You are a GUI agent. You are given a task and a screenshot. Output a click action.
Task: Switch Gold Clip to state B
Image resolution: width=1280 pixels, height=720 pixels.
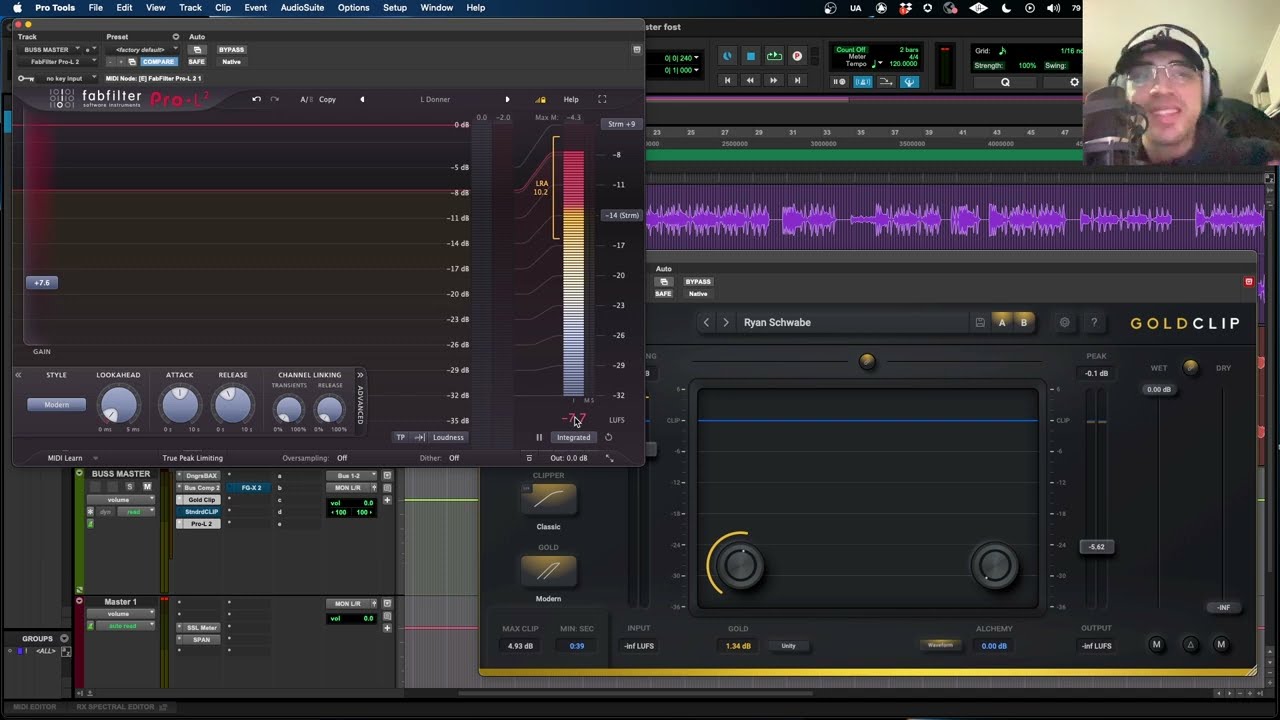(x=1023, y=323)
